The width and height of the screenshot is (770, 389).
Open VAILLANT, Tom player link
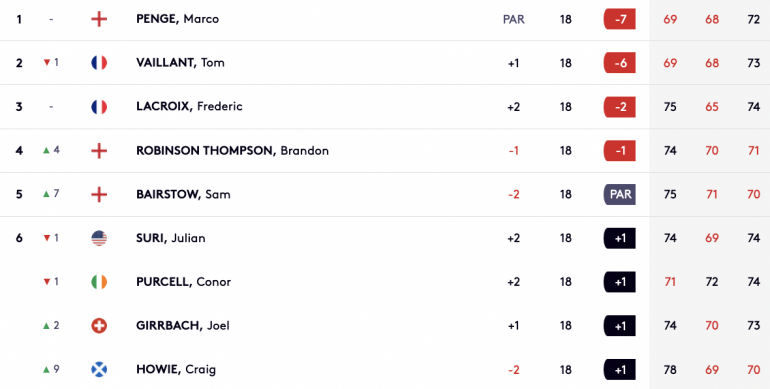pyautogui.click(x=180, y=63)
